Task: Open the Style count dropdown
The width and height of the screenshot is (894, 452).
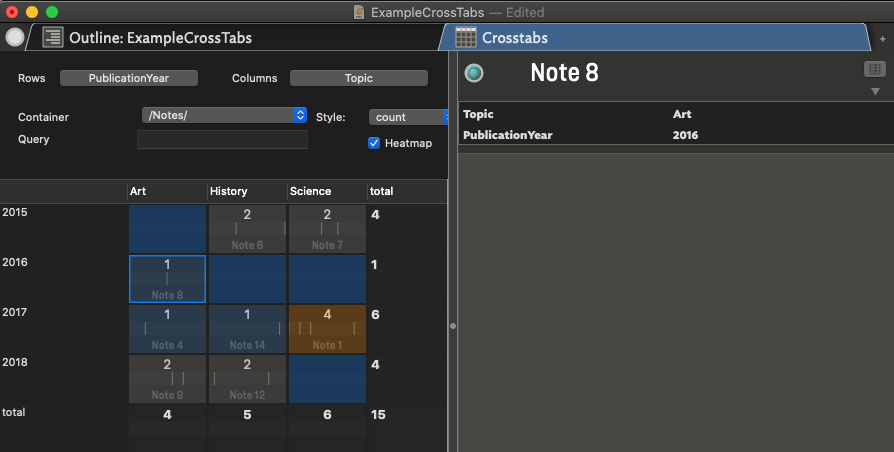Action: coord(408,117)
